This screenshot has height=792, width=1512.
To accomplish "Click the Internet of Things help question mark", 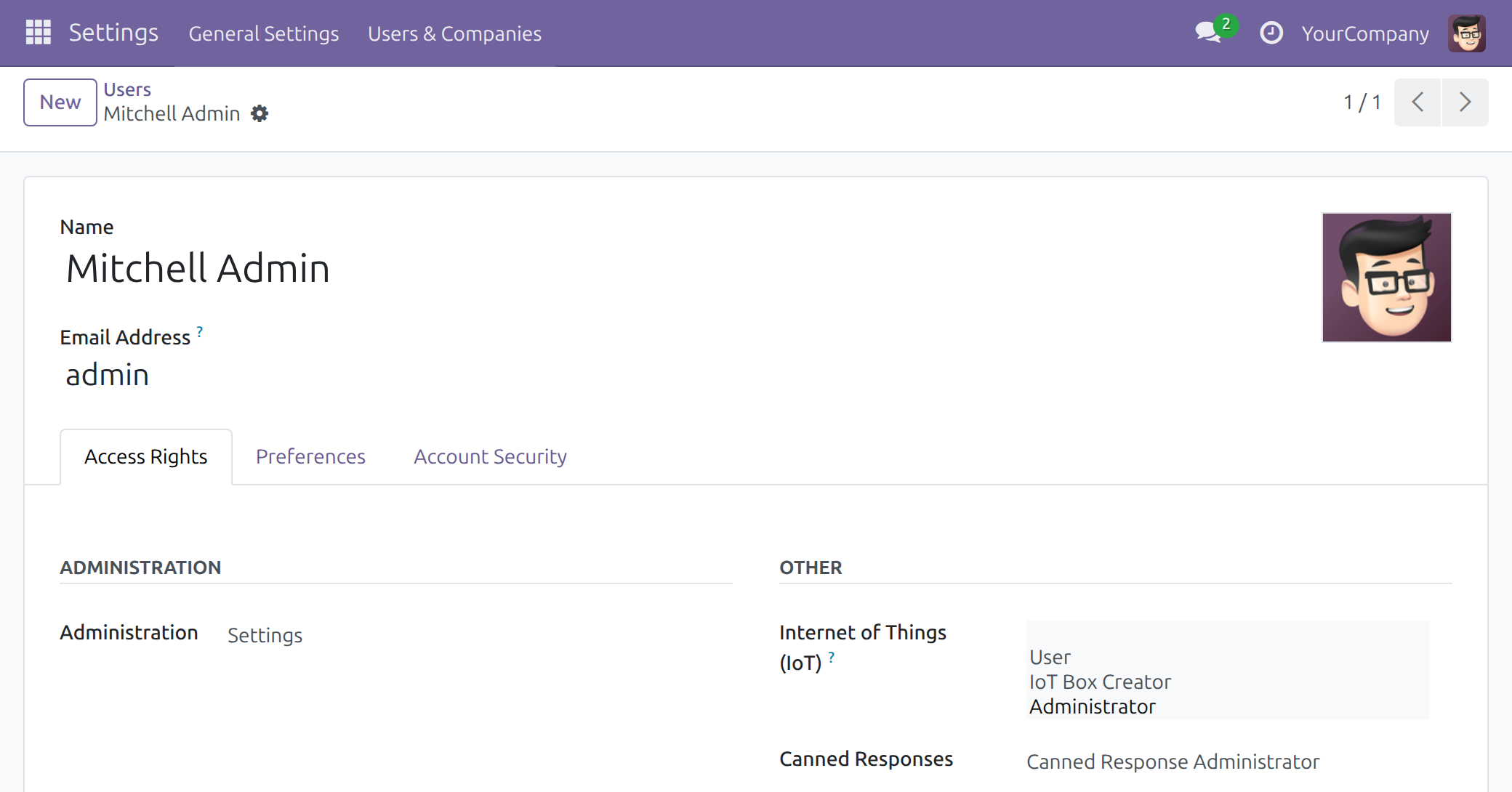I will [x=832, y=657].
